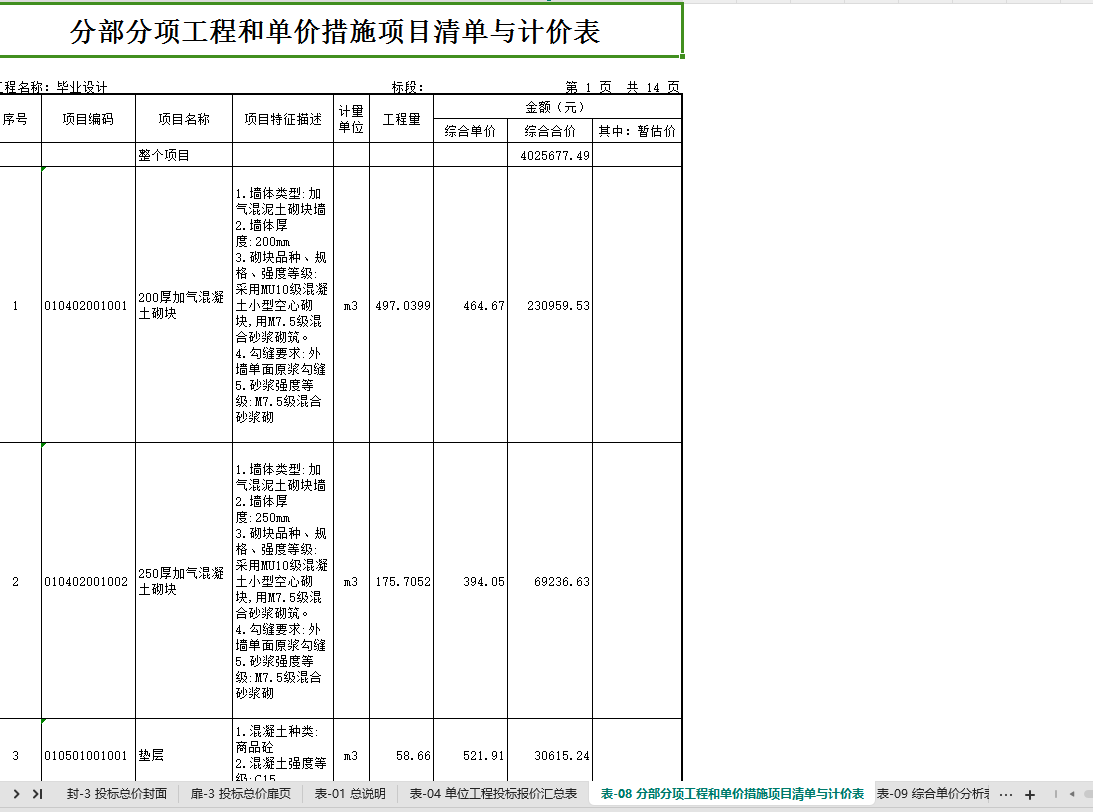The width and height of the screenshot is (1093, 812).
Task: Select total price cell 230959.53
Action: [x=550, y=305]
